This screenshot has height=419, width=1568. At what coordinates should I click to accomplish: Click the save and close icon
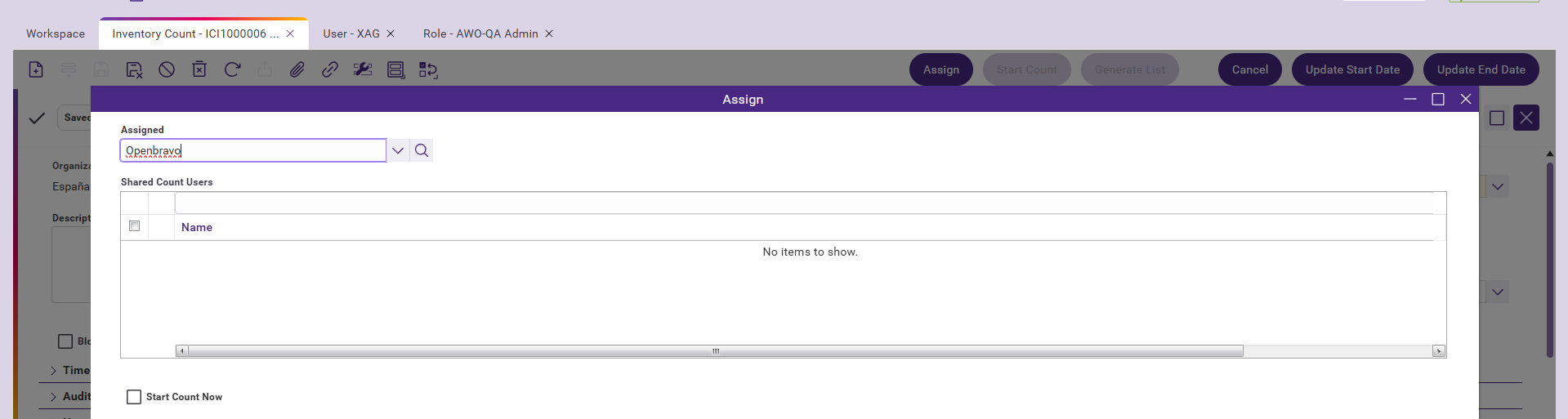click(134, 69)
